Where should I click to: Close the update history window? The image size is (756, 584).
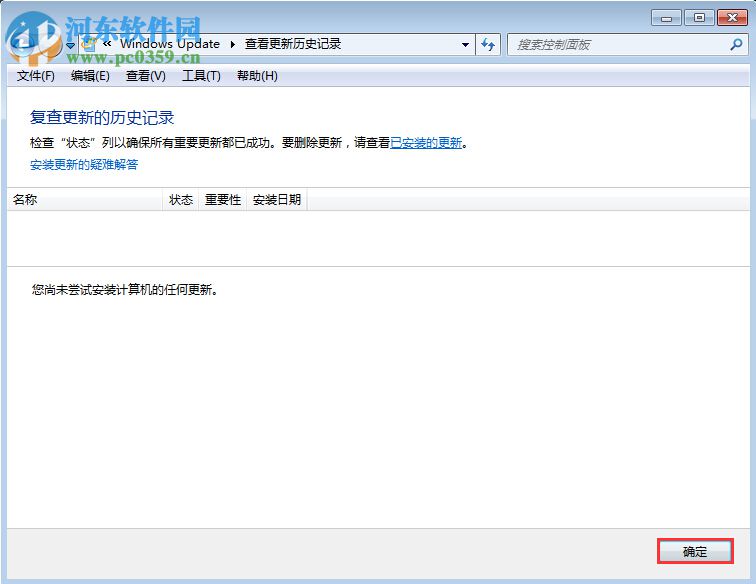click(732, 18)
